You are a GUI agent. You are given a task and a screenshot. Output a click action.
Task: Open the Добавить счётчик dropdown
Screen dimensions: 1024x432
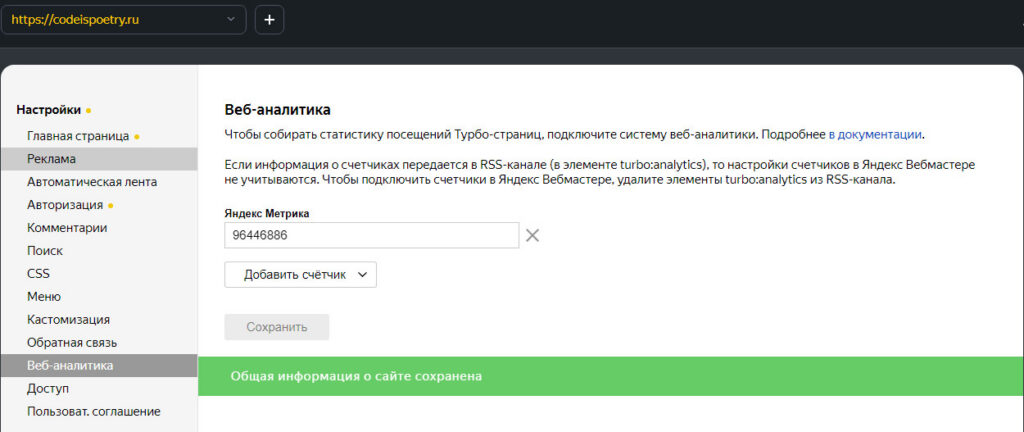300,275
